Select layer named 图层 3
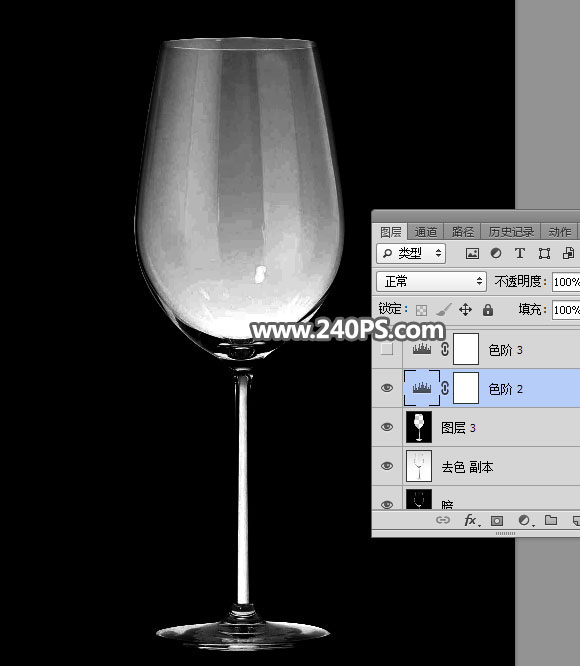The width and height of the screenshot is (580, 666). (459, 428)
